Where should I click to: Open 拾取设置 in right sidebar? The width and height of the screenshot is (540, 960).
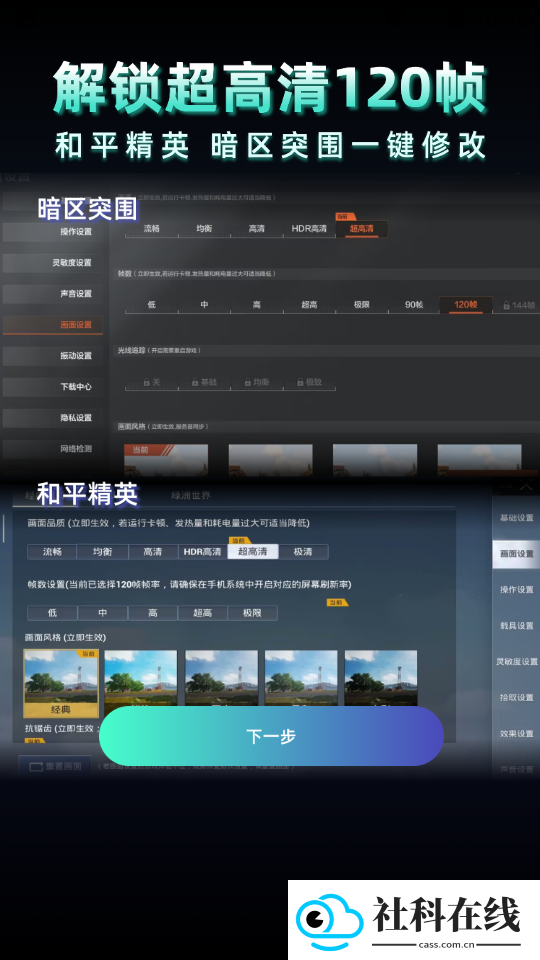[x=516, y=697]
